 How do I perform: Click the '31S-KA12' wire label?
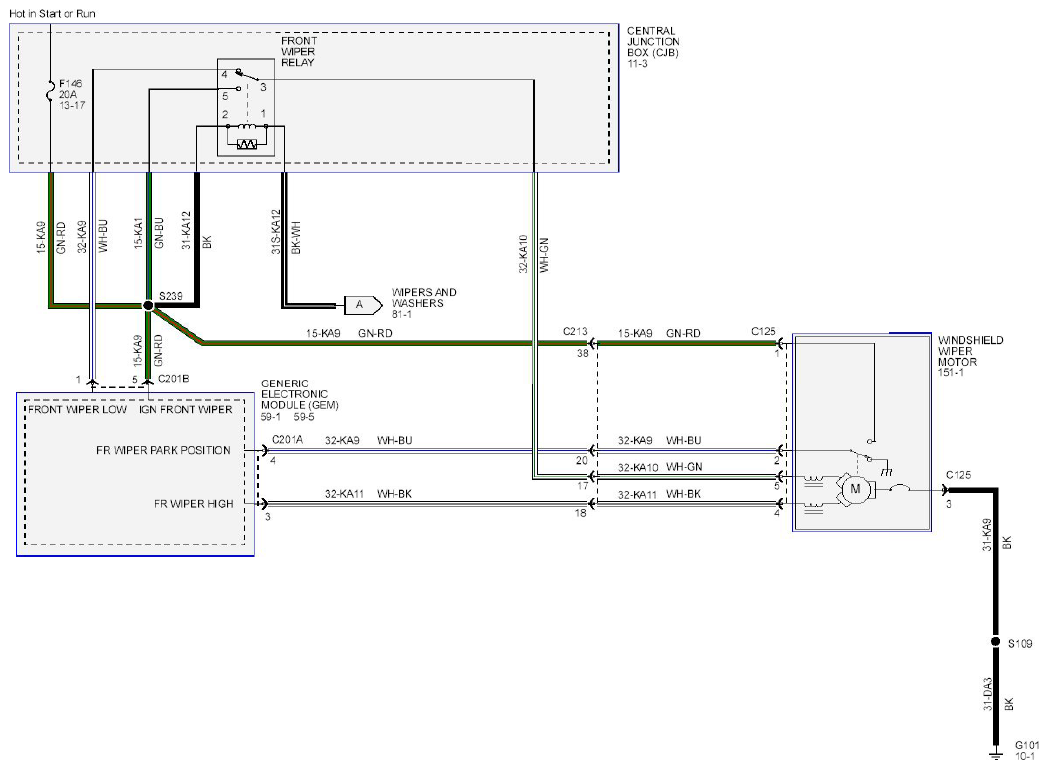coord(276,232)
